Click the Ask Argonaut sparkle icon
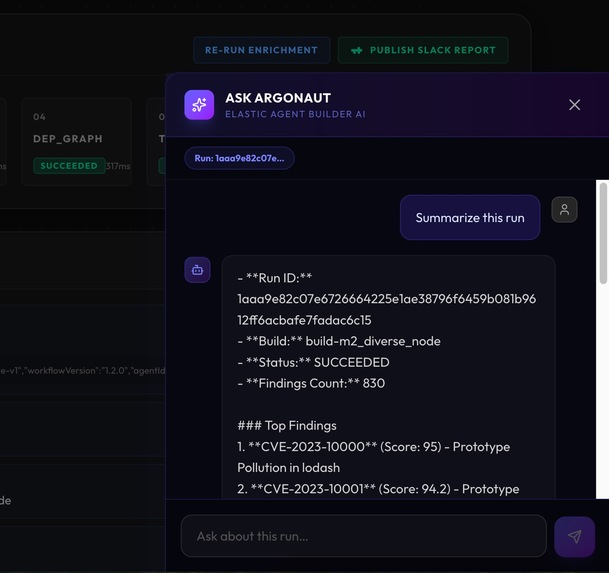This screenshot has height=573, width=609. coord(199,105)
